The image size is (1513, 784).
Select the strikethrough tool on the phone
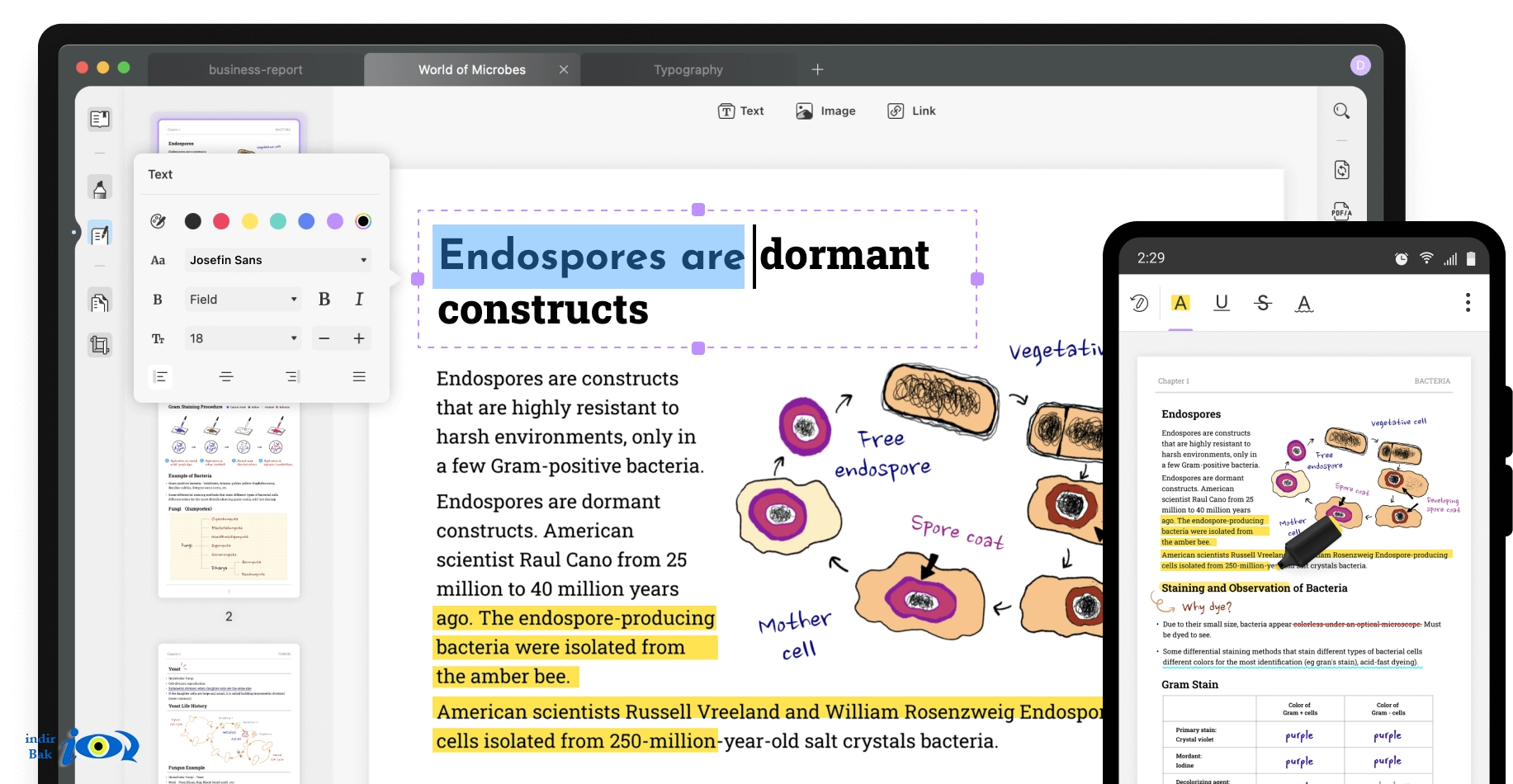click(x=1263, y=303)
